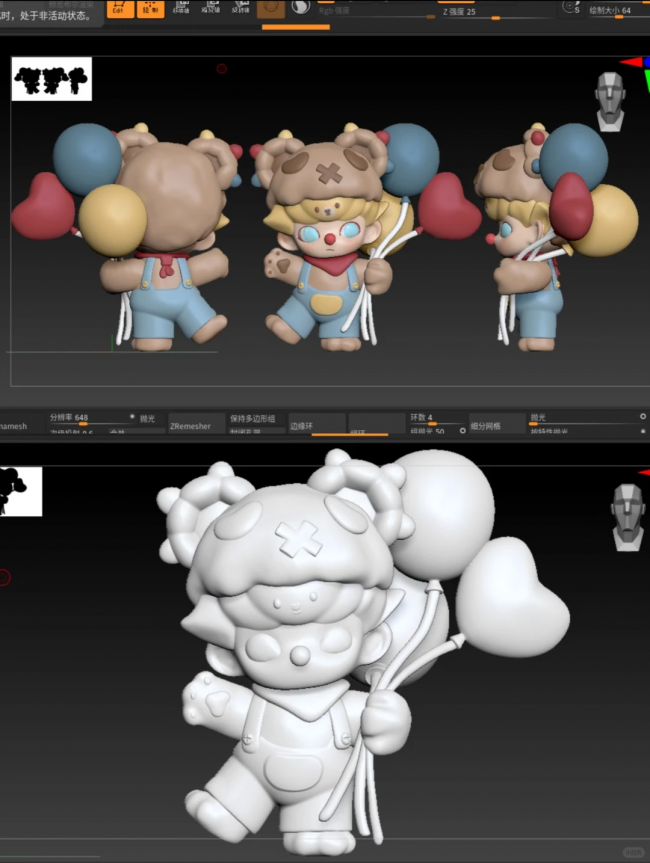Click the Edit mode button
The image size is (650, 863).
(120, 8)
